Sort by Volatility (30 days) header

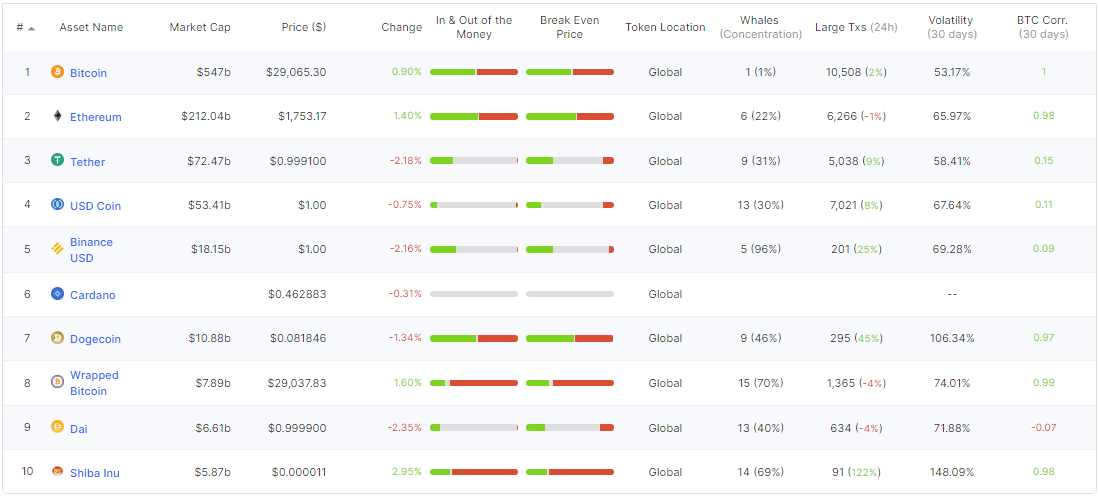point(951,27)
